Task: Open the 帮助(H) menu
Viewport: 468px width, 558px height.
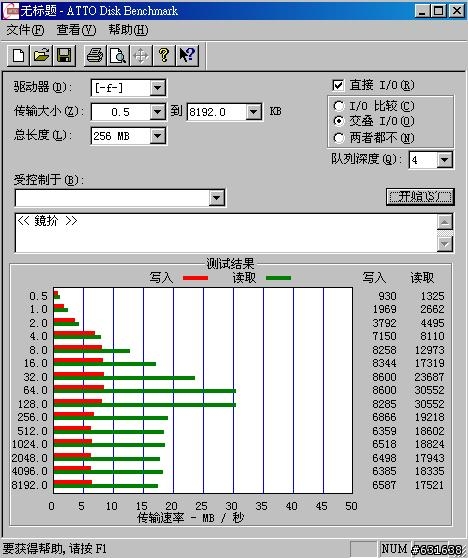Action: 128,30
